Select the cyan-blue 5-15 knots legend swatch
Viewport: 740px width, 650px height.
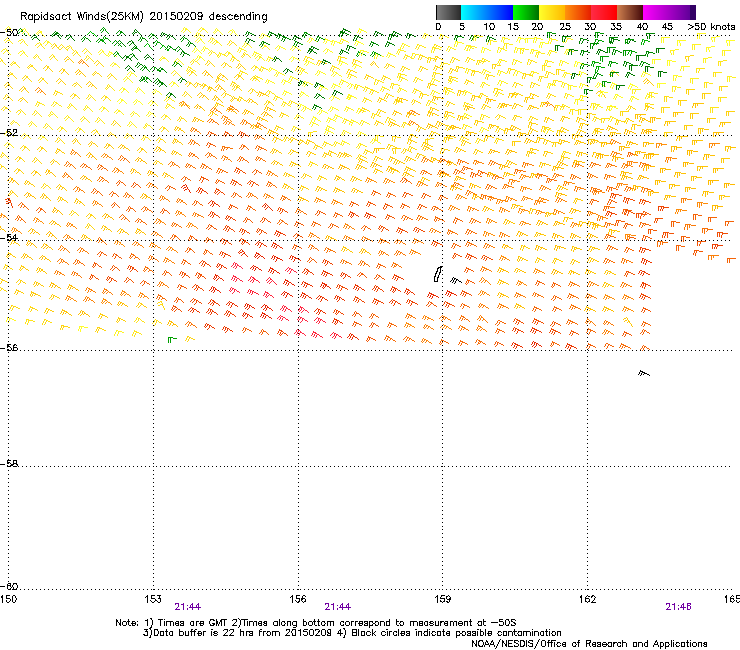487,12
